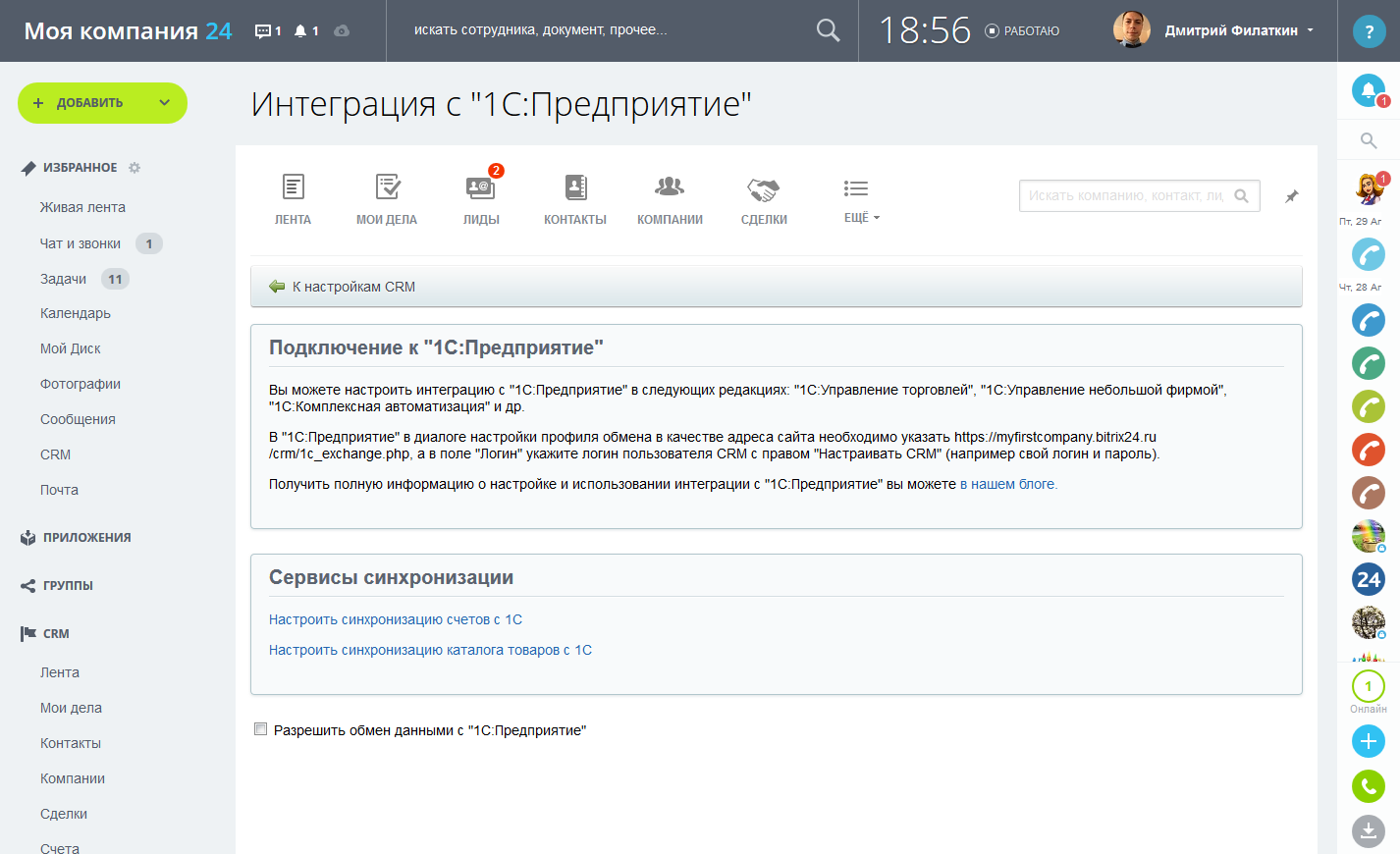Click the notifications bell in right sidebar

(x=1368, y=90)
